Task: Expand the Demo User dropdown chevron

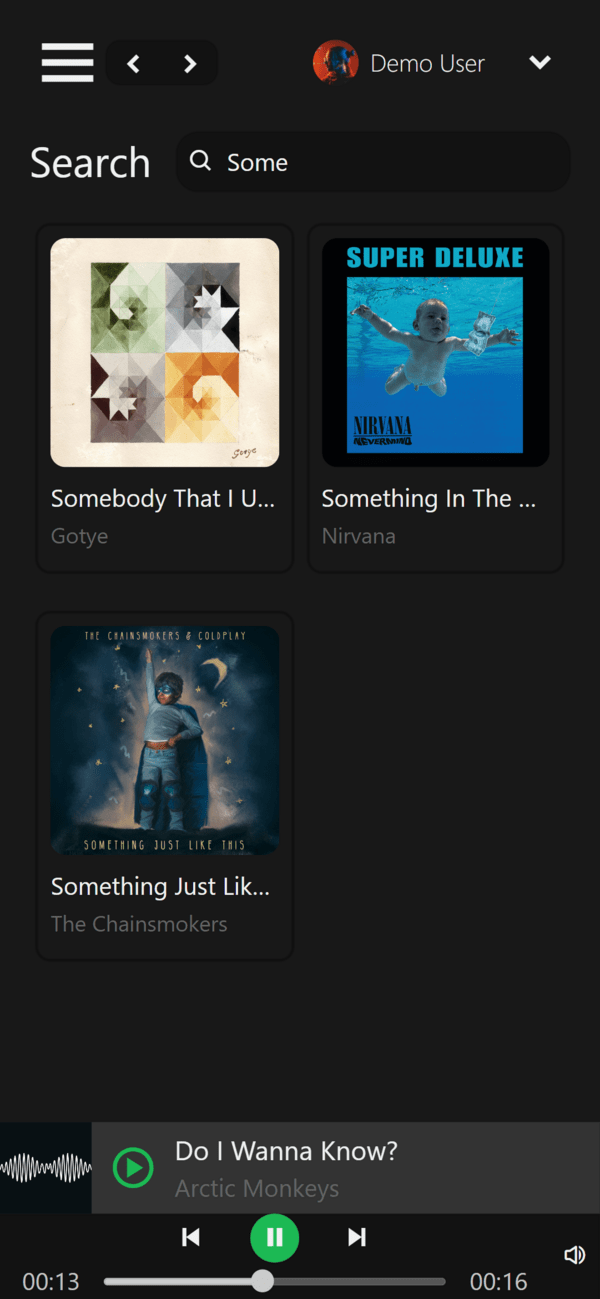Action: coord(540,63)
